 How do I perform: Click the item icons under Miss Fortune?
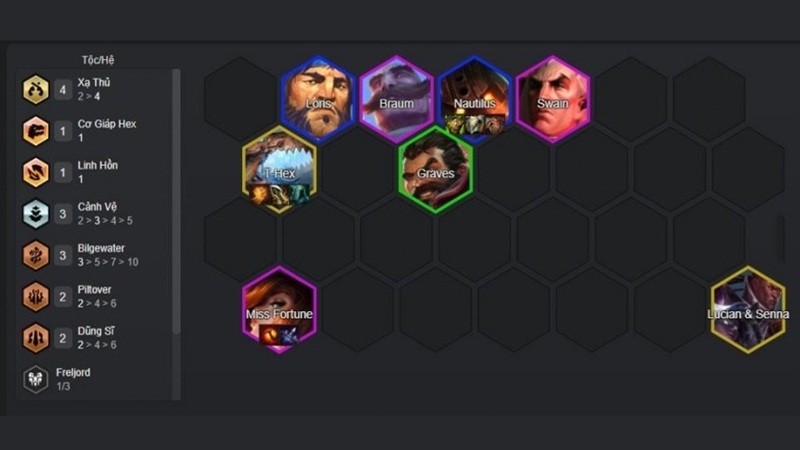279,335
